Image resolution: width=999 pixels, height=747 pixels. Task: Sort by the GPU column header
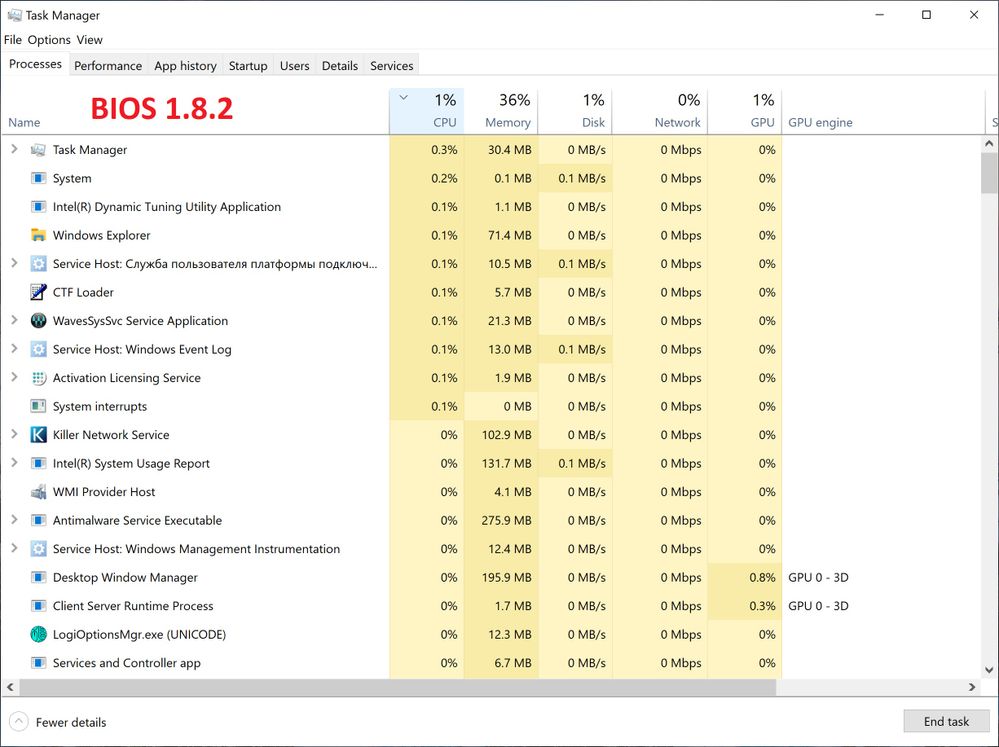[x=744, y=111]
